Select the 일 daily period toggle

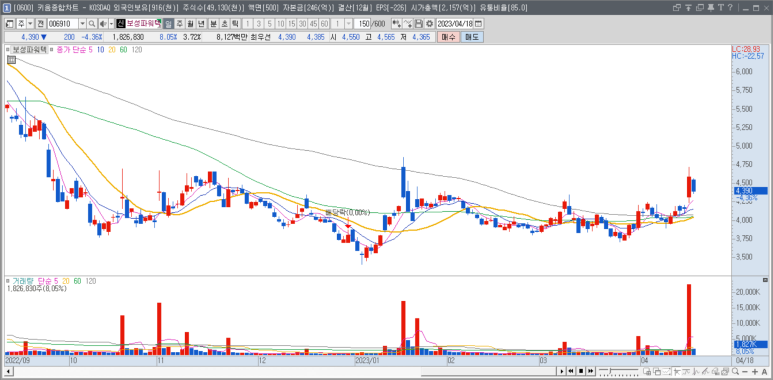[168, 24]
